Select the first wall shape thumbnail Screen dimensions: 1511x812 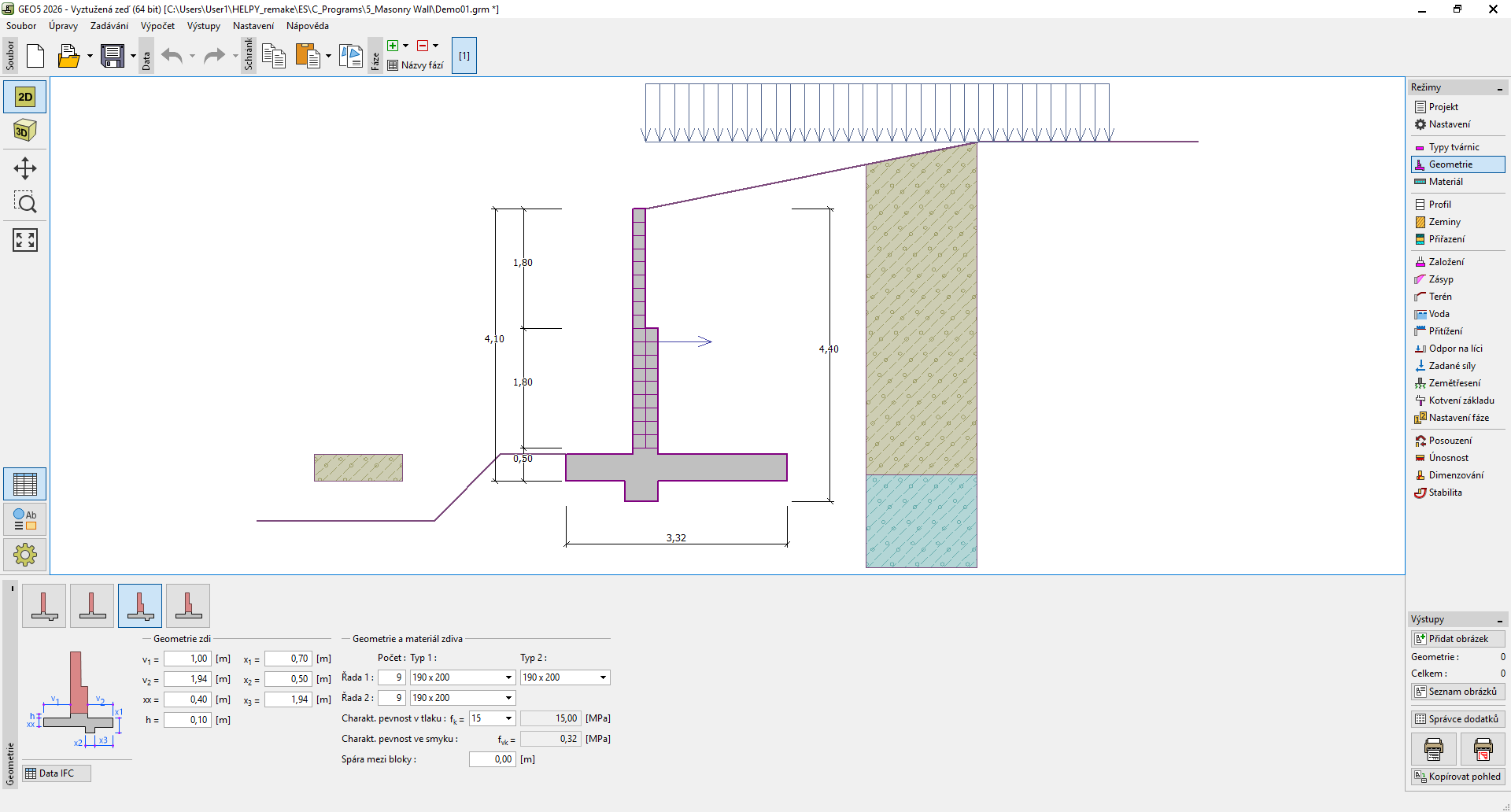[x=44, y=606]
